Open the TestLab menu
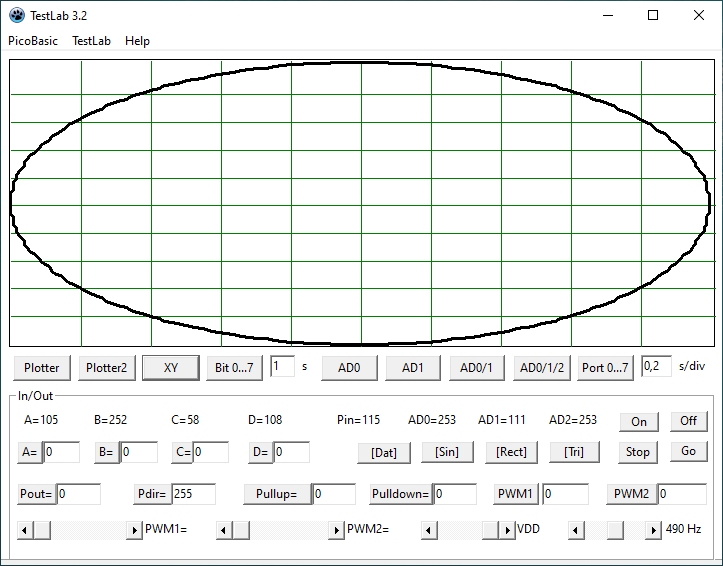This screenshot has width=723, height=566. (x=91, y=41)
